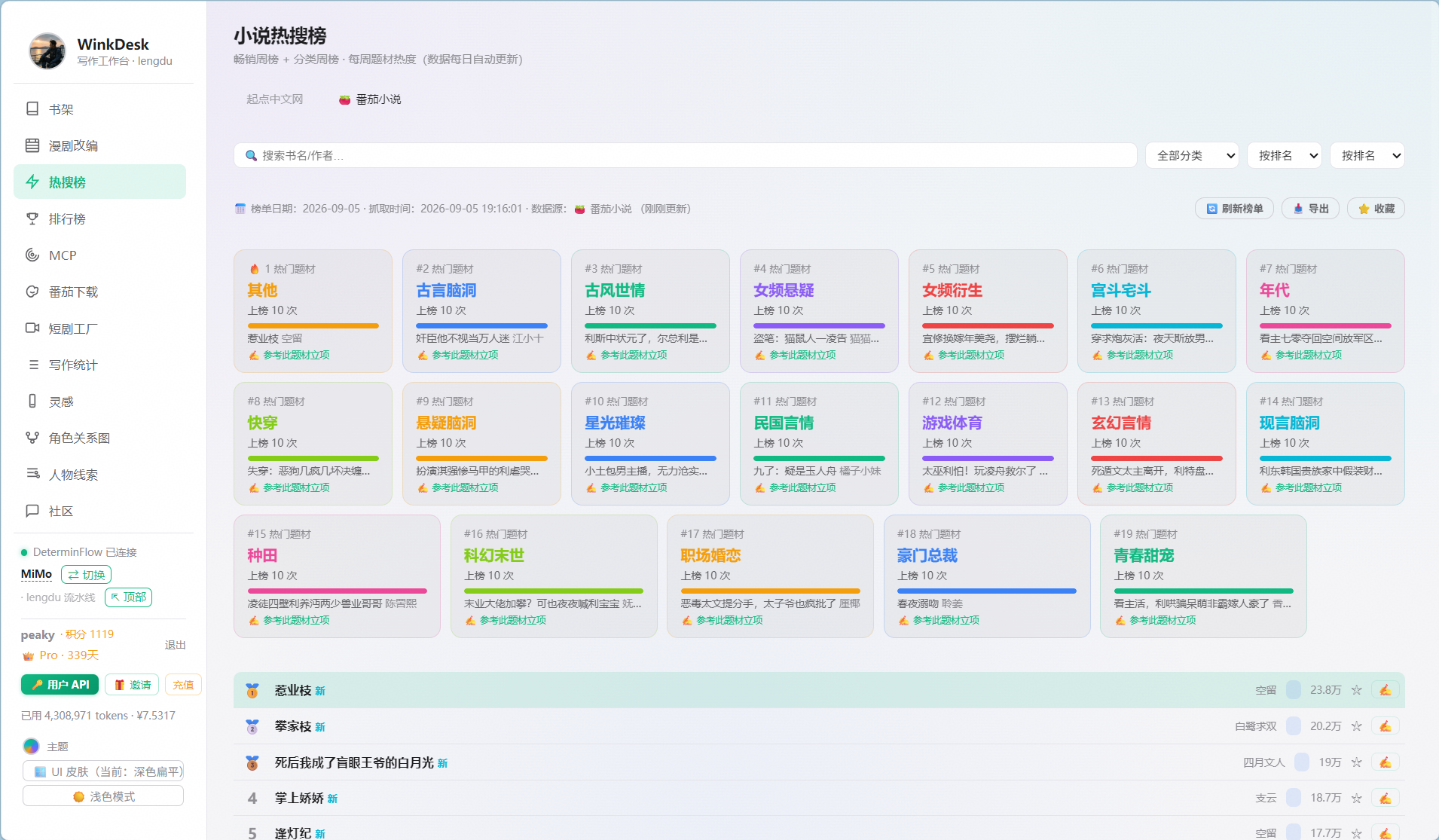Viewport: 1439px width, 840px height.
Task: Open the UI 皮肤 skin selector
Action: [103, 771]
